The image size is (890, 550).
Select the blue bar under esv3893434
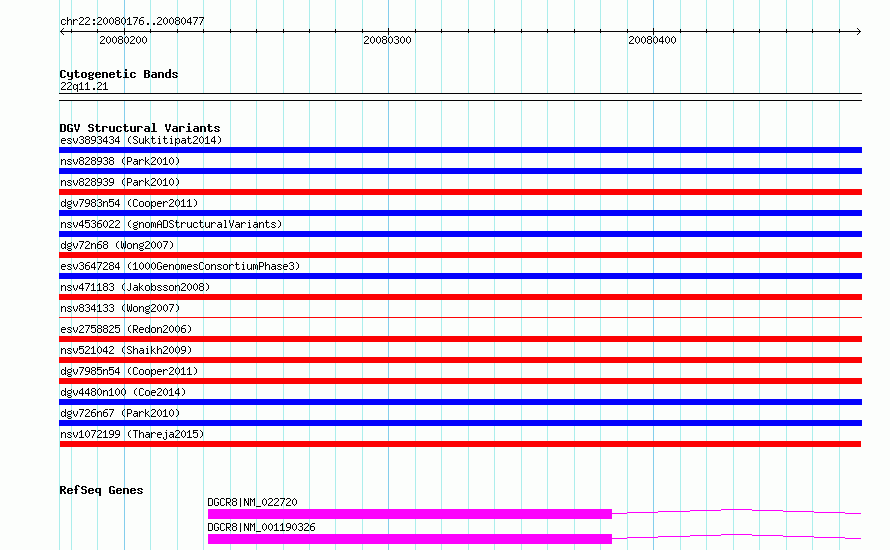tap(460, 150)
